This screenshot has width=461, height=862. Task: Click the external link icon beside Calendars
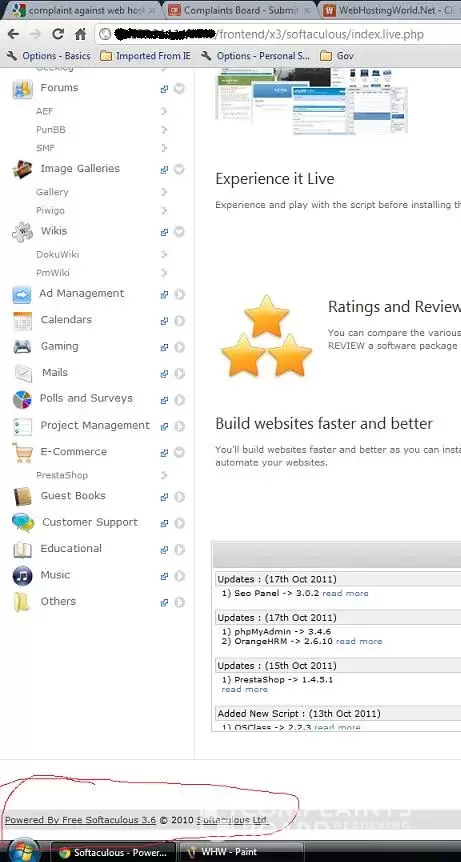(x=164, y=321)
